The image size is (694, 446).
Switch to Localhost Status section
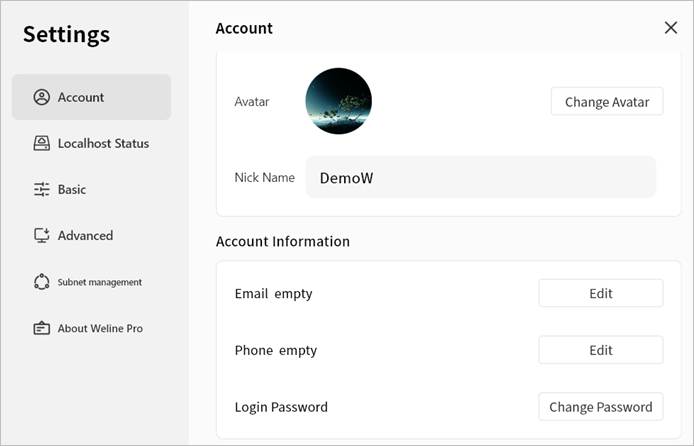click(103, 143)
